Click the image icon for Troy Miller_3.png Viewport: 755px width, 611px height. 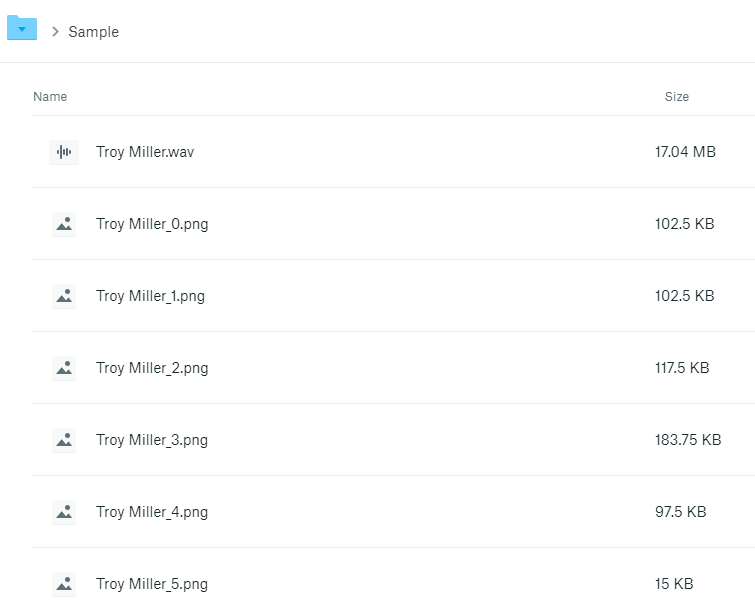tap(64, 440)
